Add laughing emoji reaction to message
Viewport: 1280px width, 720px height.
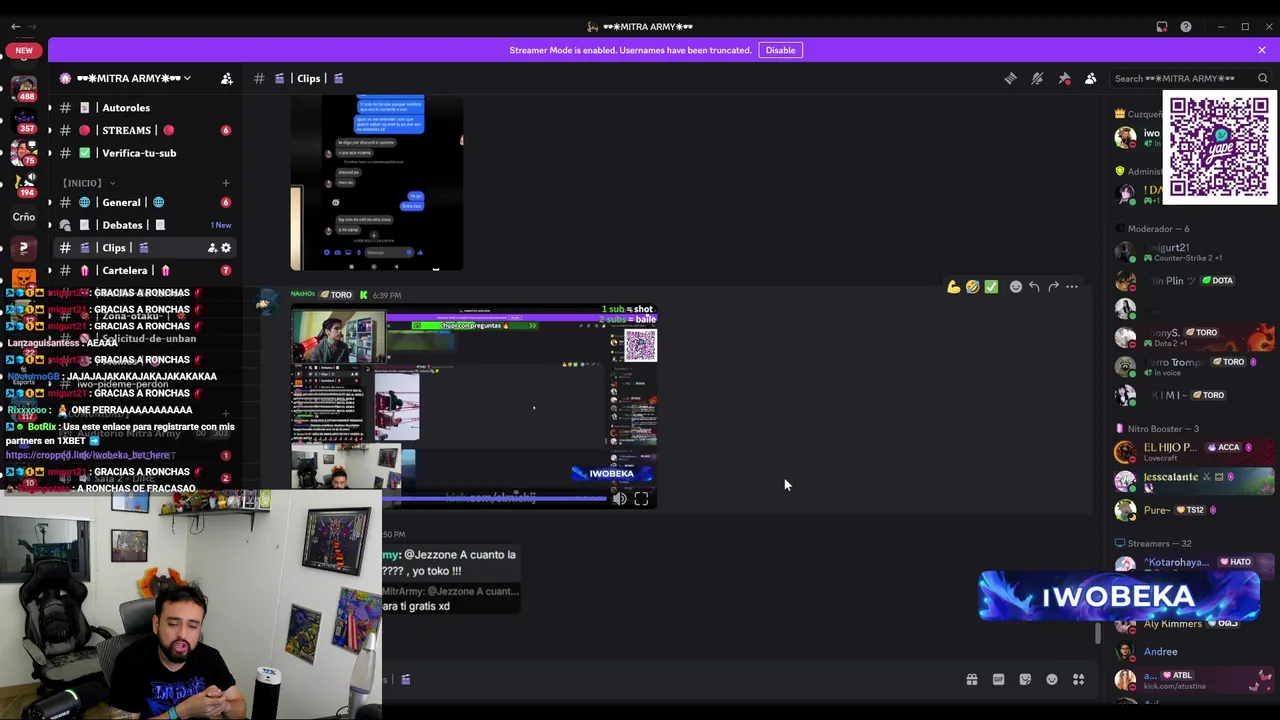972,287
